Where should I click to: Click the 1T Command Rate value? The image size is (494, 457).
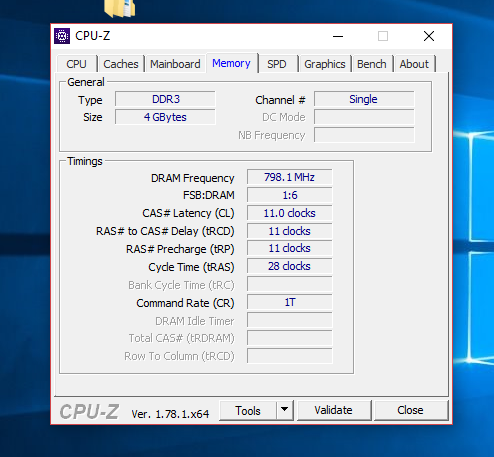click(290, 302)
